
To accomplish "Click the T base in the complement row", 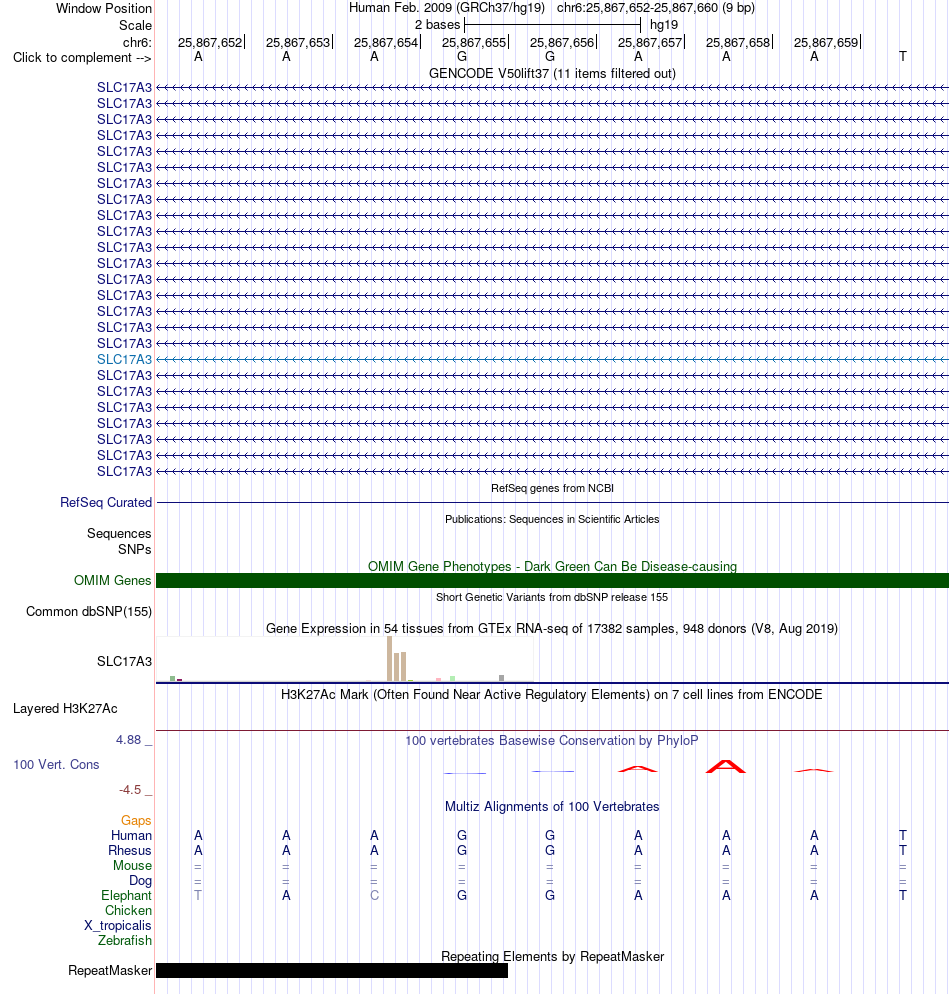I will tap(902, 56).
